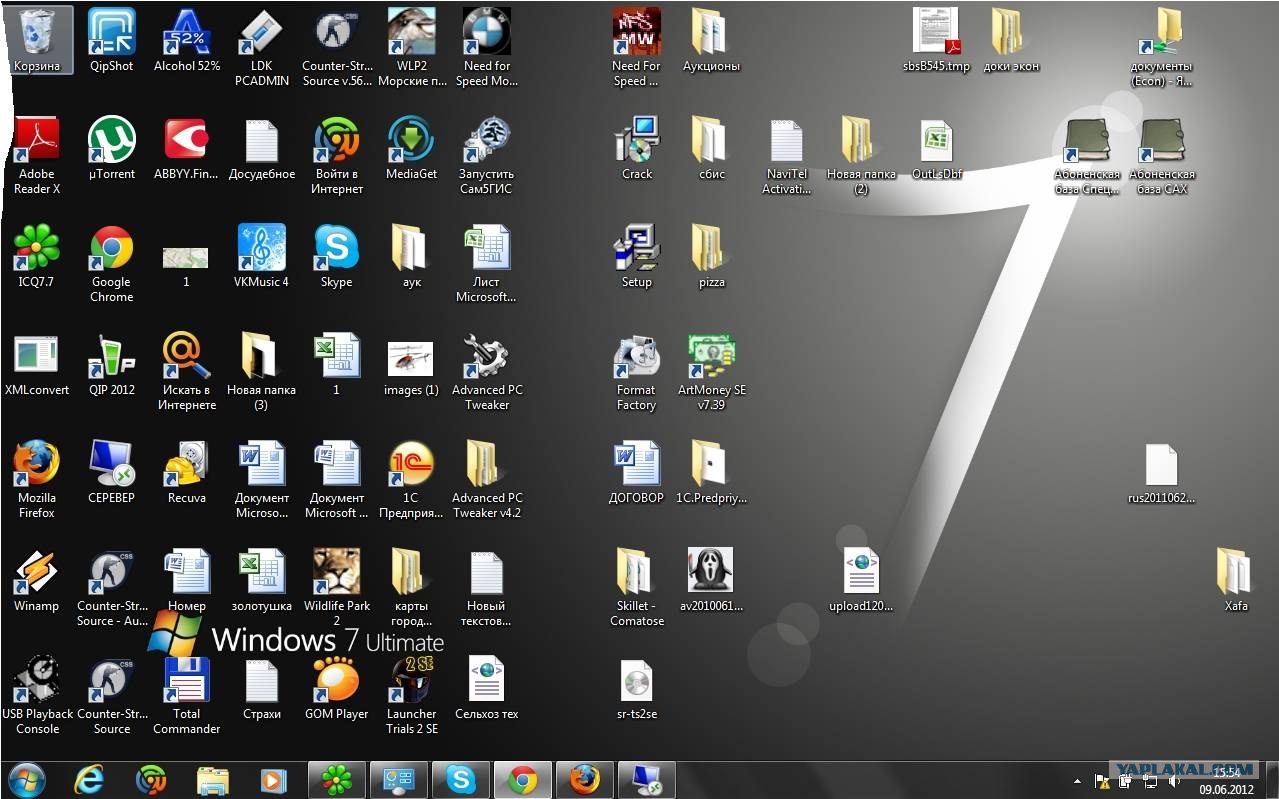Open the Need For Speed shortcut
1279x799 pixels.
(637, 47)
